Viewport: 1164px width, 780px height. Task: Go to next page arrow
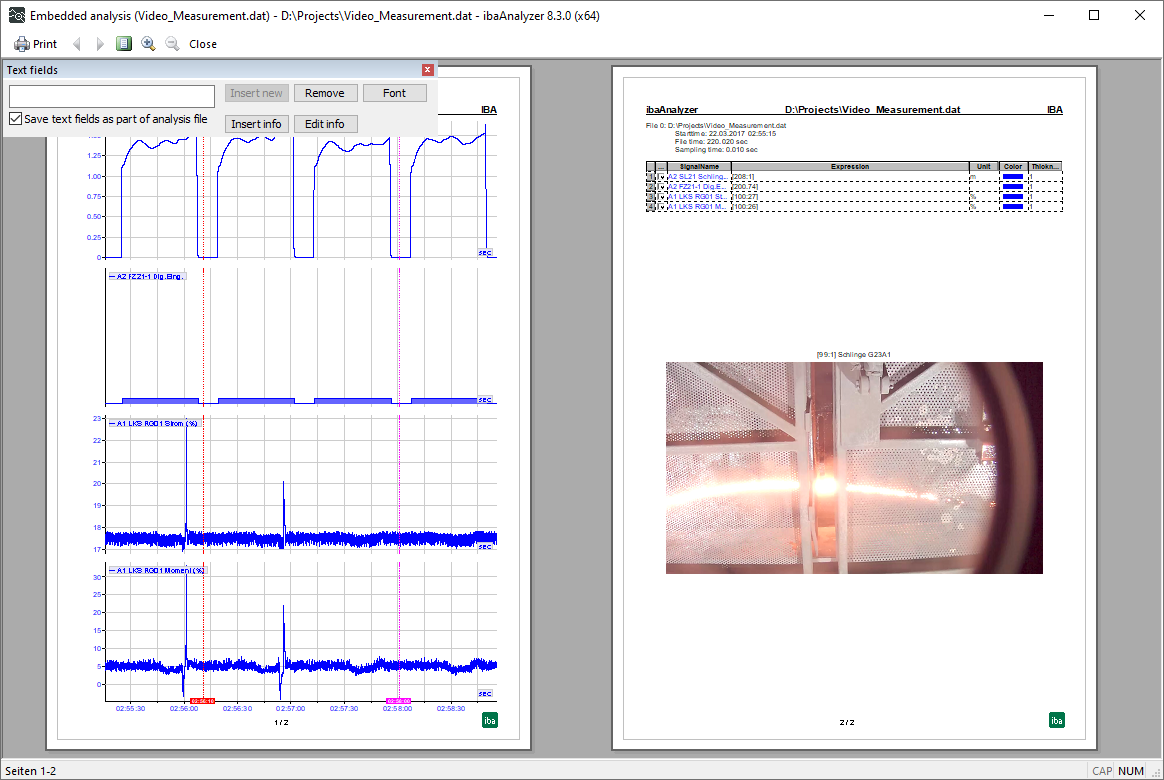(x=100, y=44)
